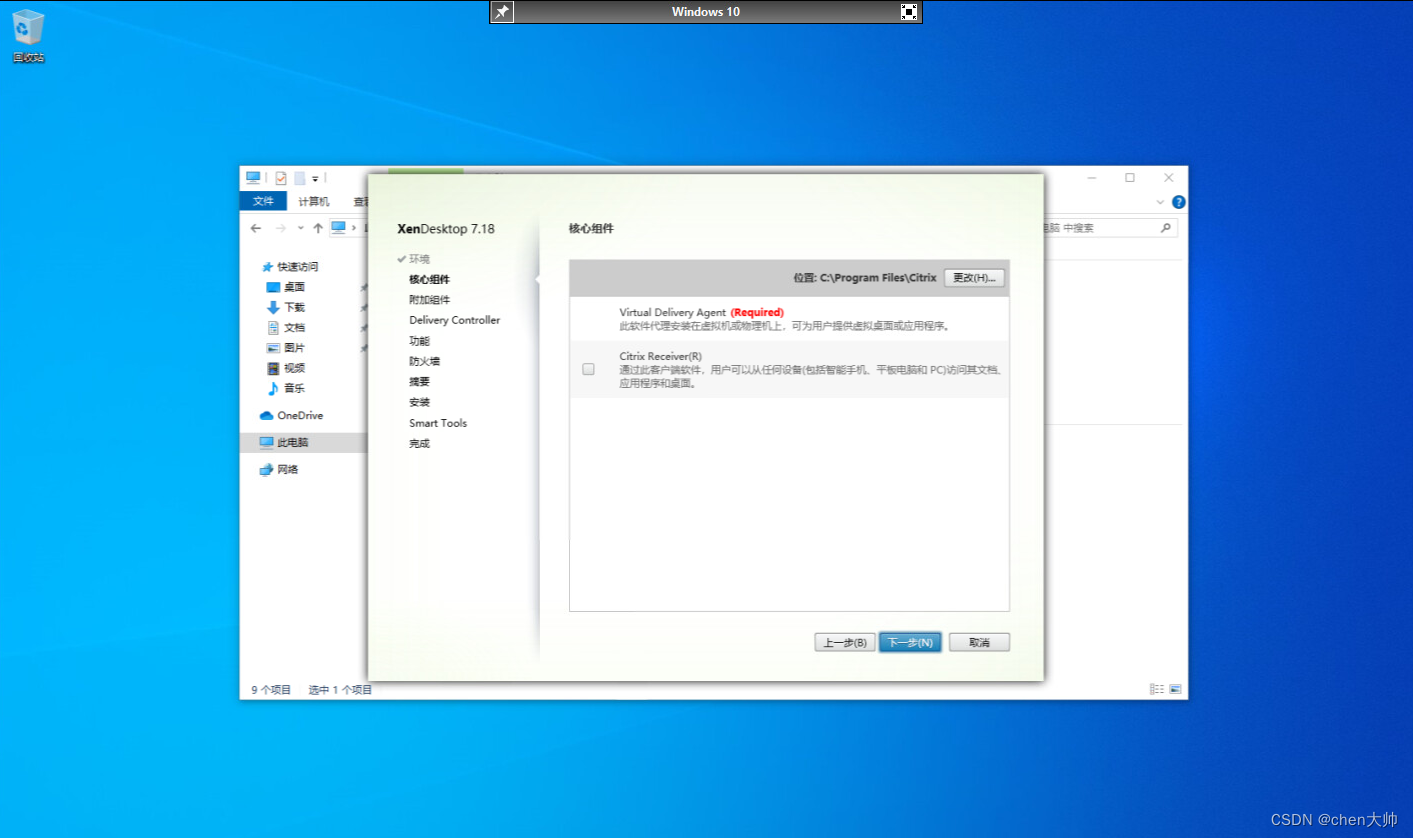This screenshot has width=1413, height=838.
Task: Expand the Explorer ribbon with the chevron
Action: (x=1160, y=201)
